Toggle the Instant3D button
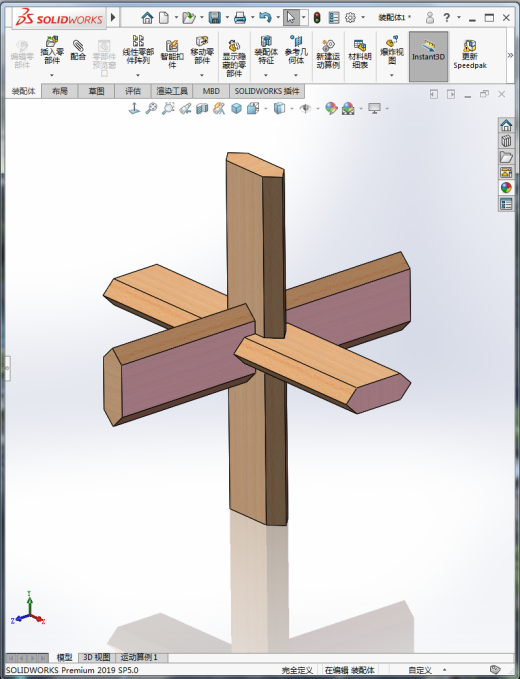Screen dimensions: 520x679 [x=428, y=56]
